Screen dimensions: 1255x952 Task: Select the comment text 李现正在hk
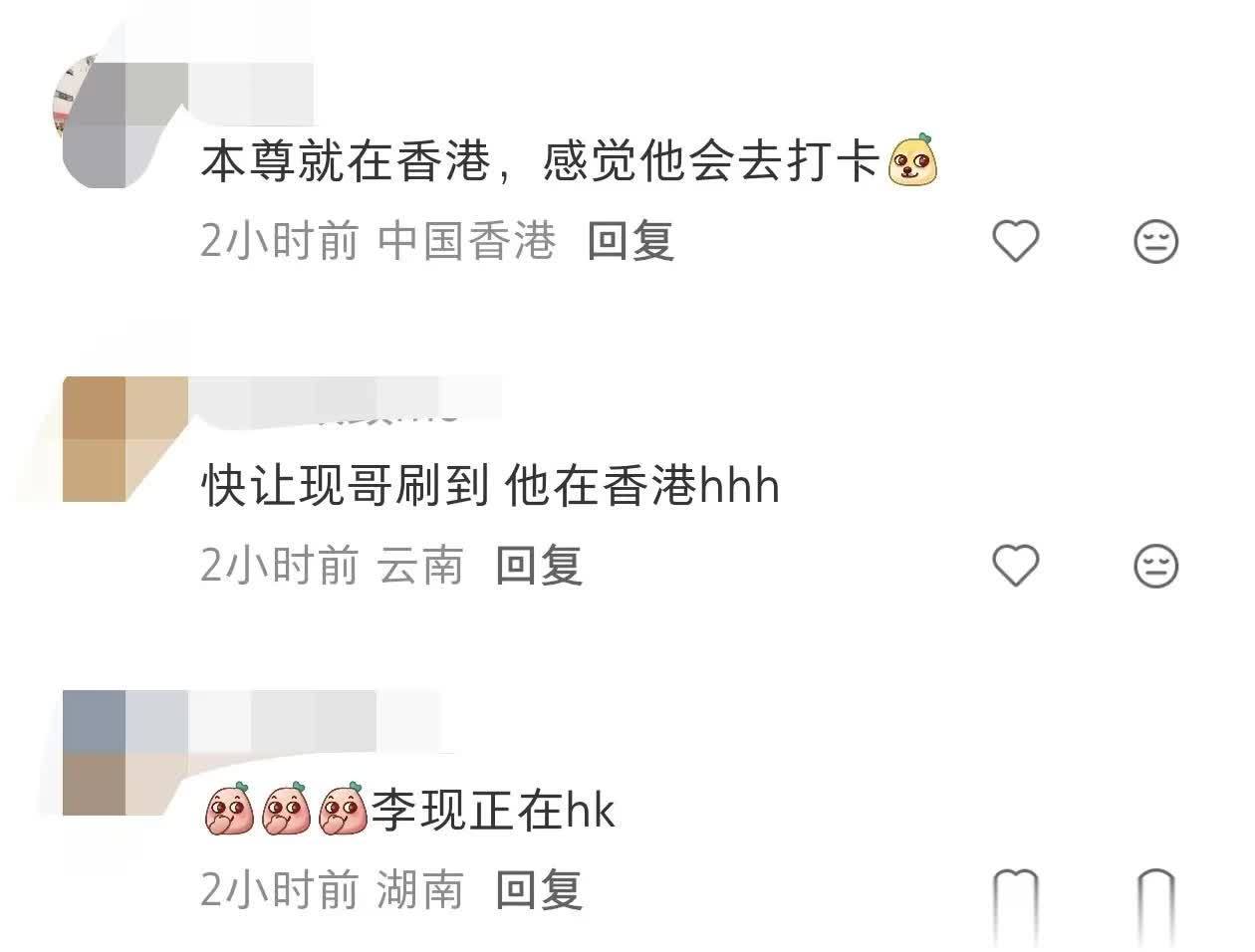pyautogui.click(x=493, y=810)
